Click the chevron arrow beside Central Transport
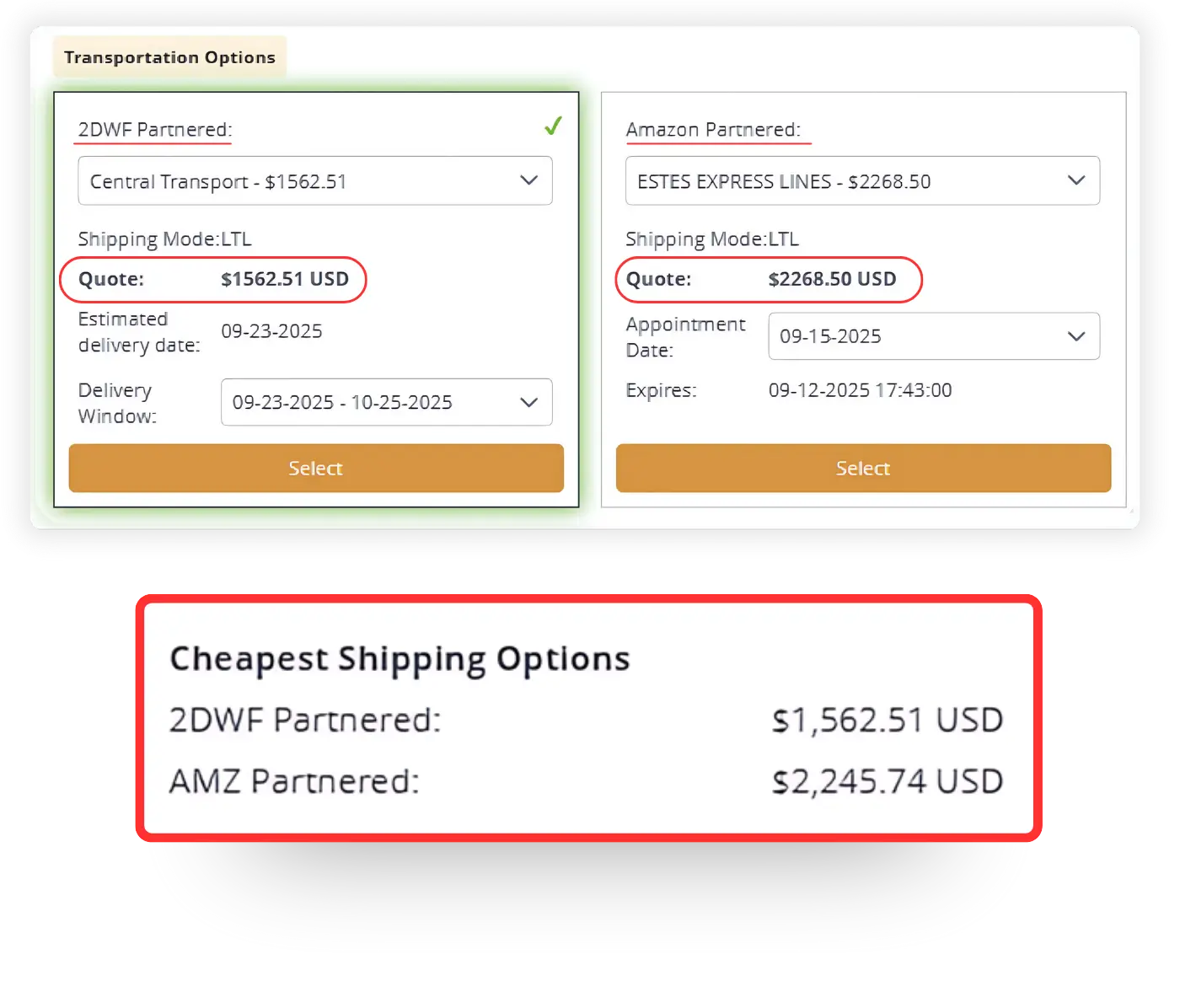This screenshot has width=1180, height=1008. tap(528, 180)
